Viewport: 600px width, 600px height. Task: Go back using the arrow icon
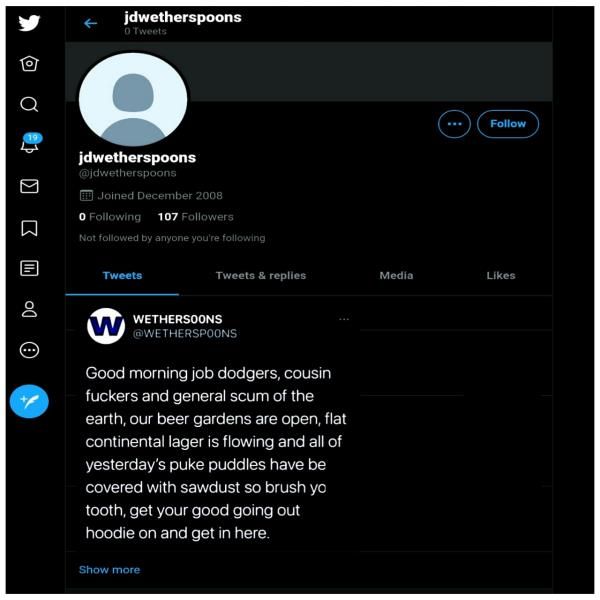90,23
